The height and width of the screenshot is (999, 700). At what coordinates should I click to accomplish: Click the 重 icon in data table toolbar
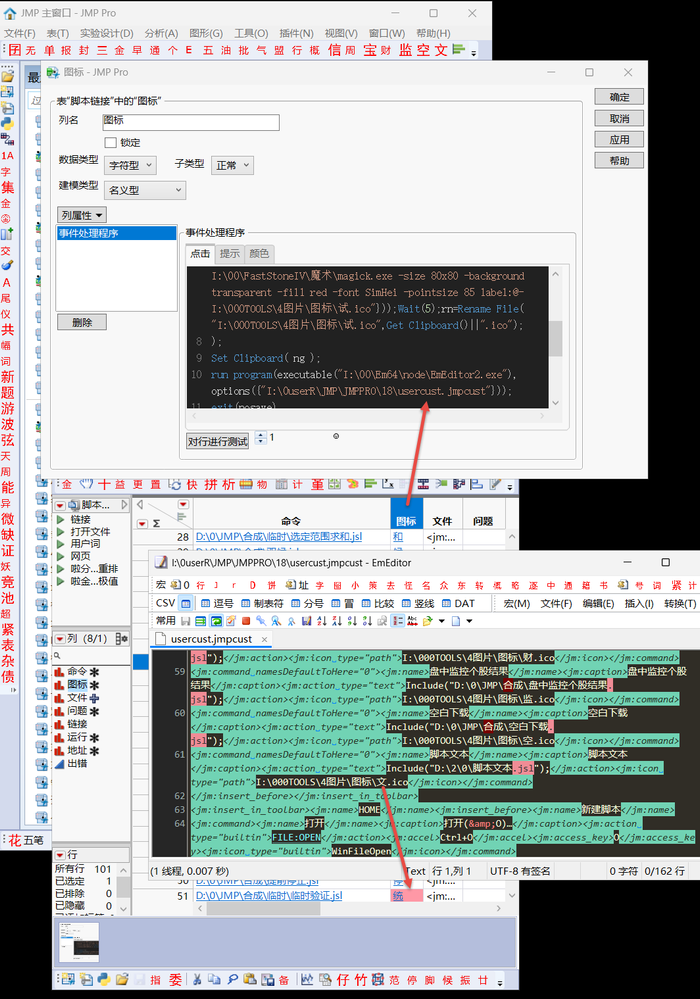tap(317, 485)
